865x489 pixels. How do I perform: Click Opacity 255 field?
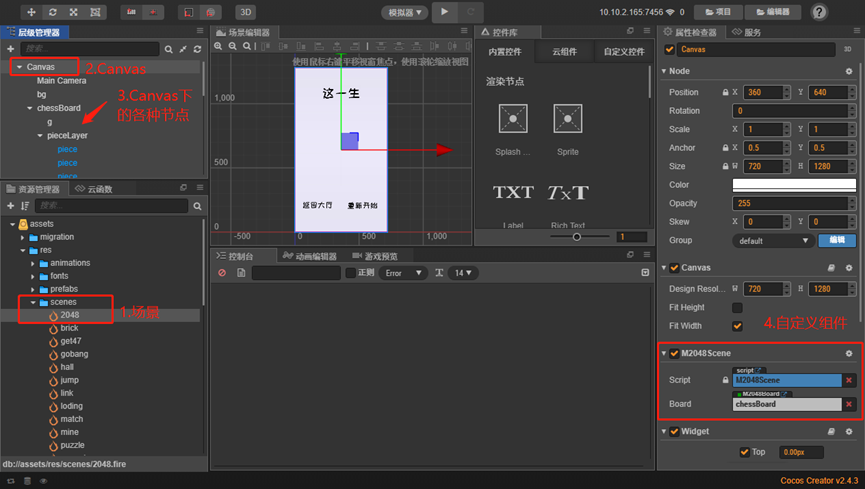(790, 204)
